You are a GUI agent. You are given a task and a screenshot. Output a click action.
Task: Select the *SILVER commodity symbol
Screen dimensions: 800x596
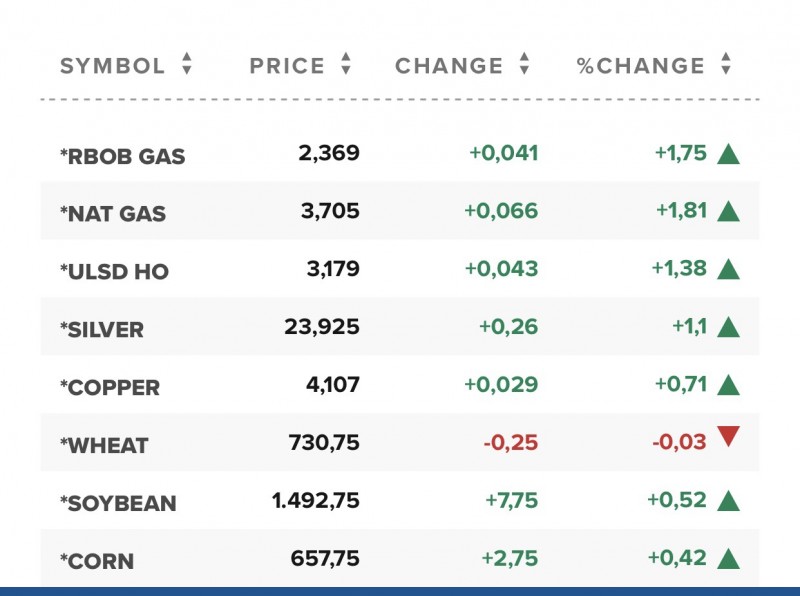pos(102,330)
